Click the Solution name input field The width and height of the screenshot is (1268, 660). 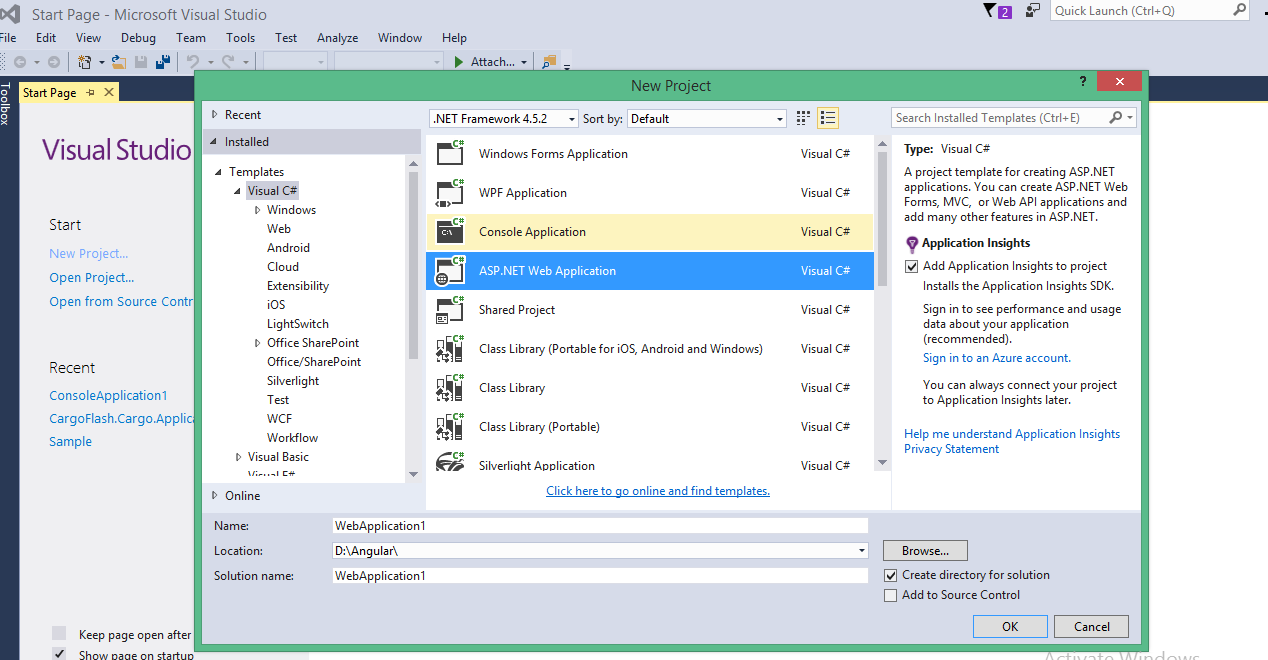[600, 576]
